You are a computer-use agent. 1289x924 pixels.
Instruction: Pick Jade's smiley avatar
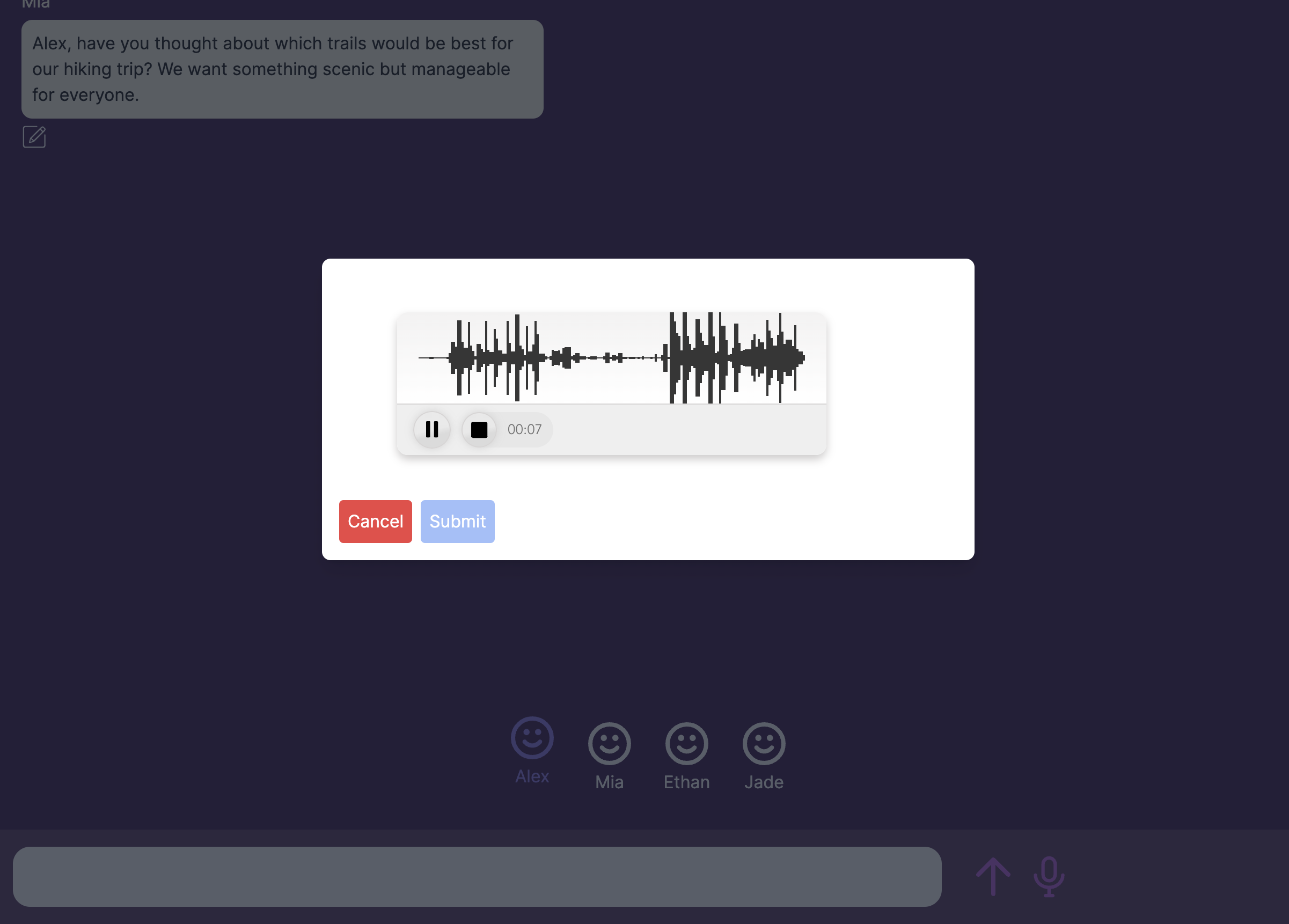click(x=763, y=743)
